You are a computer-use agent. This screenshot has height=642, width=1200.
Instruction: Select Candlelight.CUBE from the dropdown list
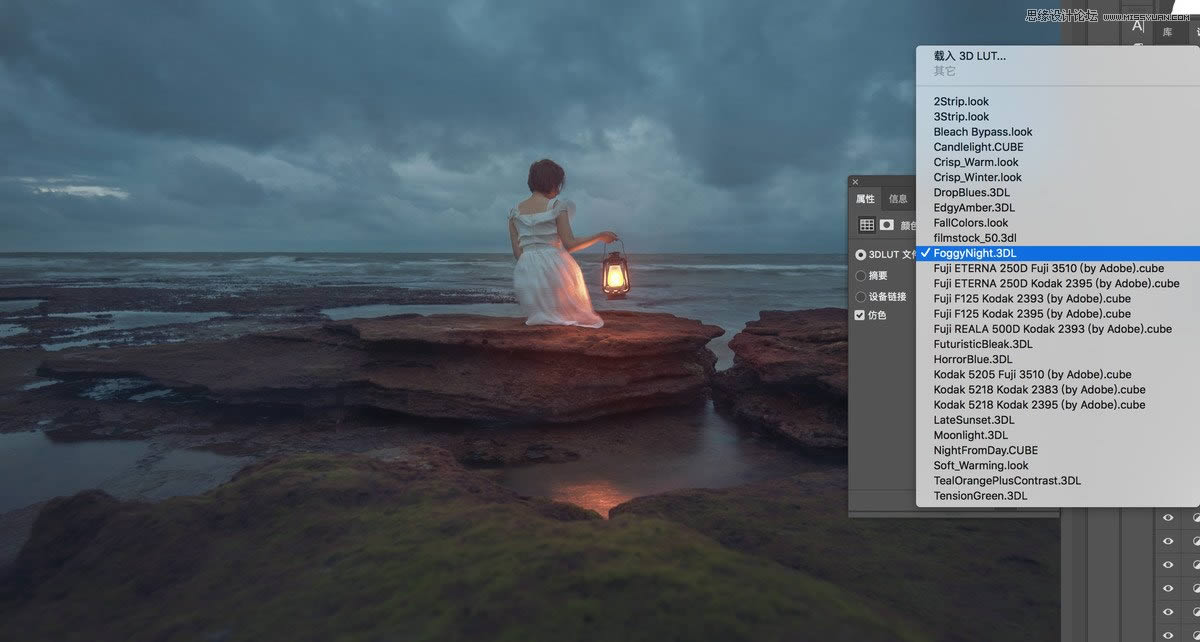point(978,147)
